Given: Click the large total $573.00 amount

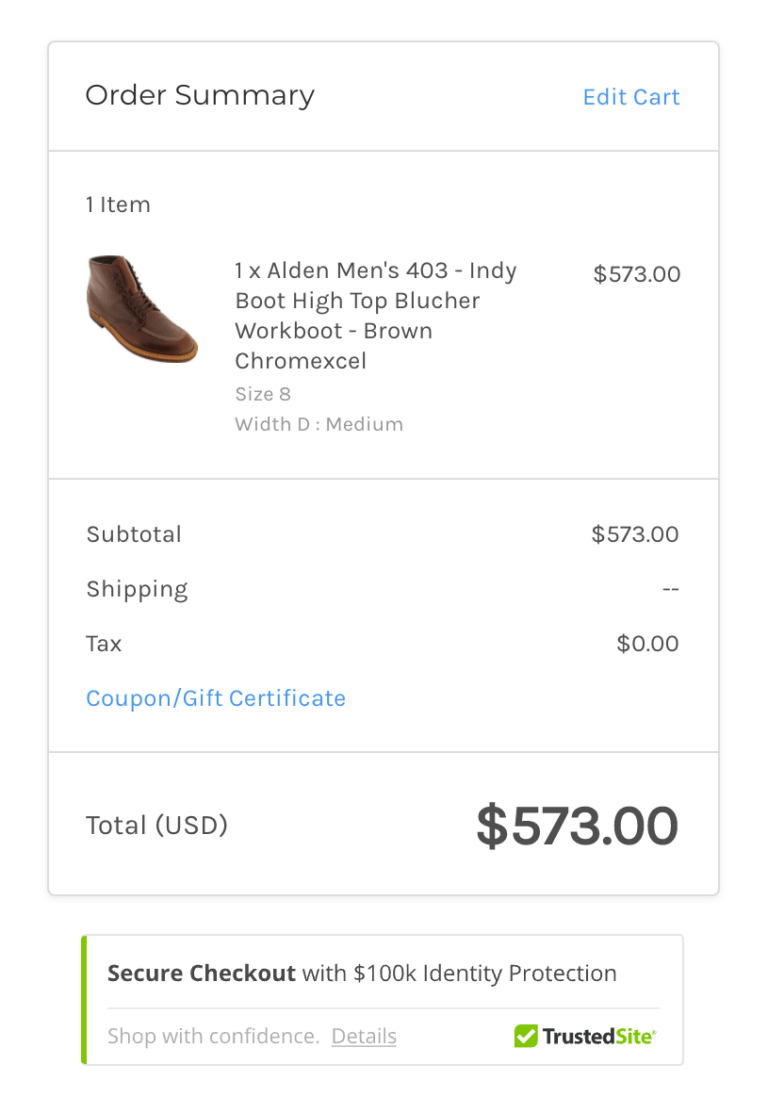Looking at the screenshot, I should (x=577, y=826).
